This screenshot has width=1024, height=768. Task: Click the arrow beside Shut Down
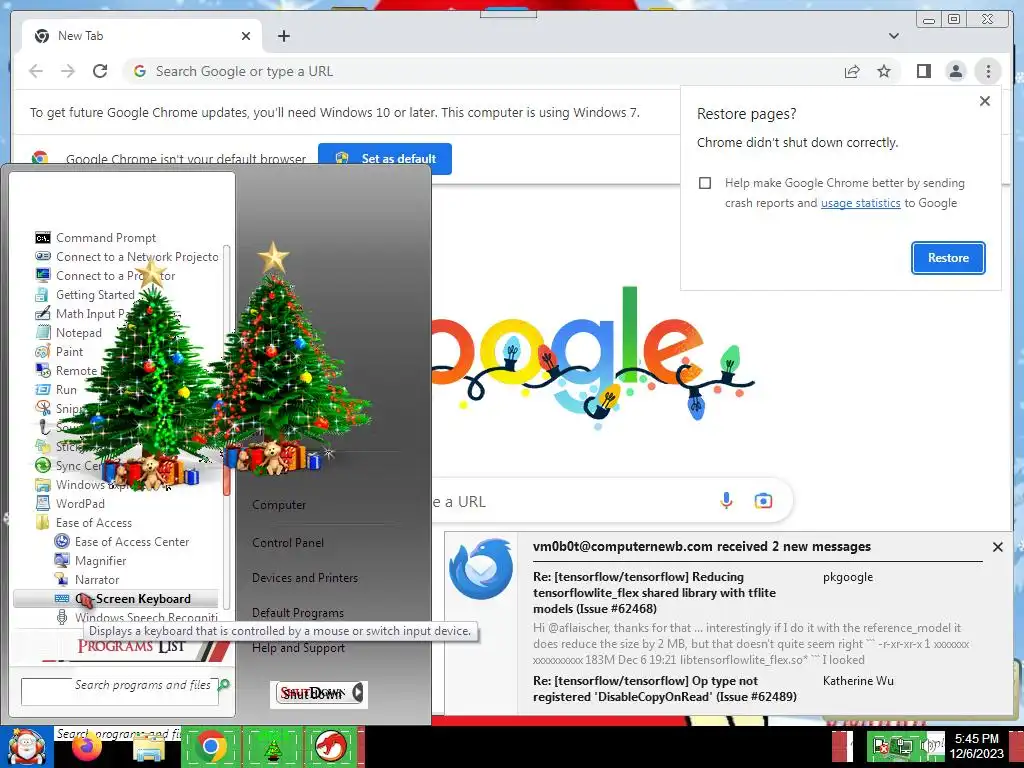358,693
